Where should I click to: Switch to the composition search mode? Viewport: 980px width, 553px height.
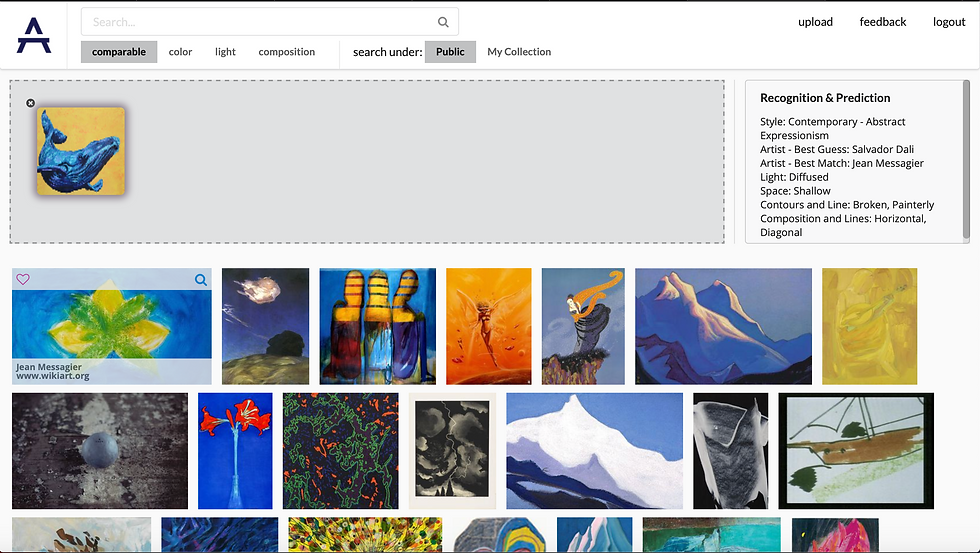point(287,52)
